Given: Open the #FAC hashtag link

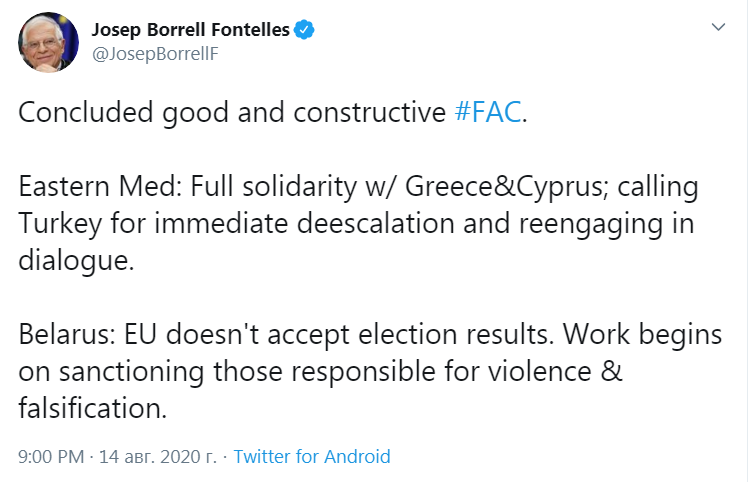Looking at the screenshot, I should tap(487, 112).
